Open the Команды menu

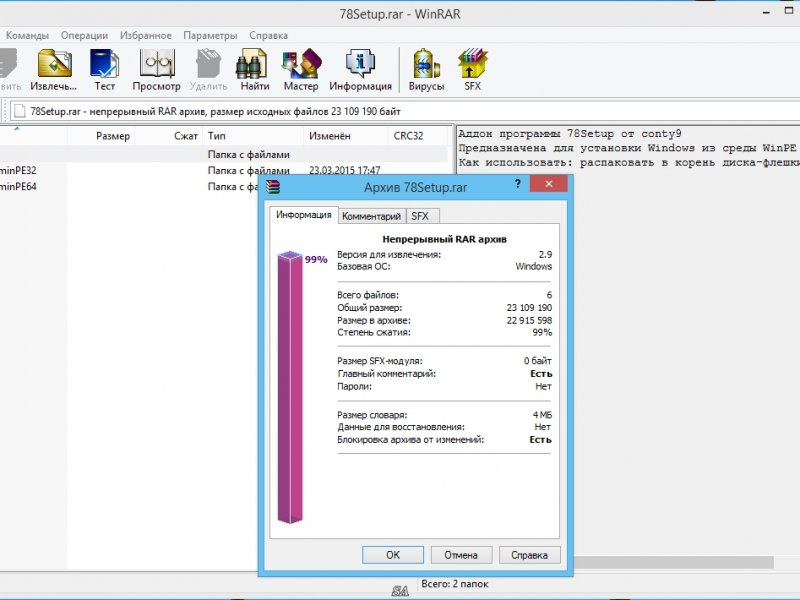(x=27, y=35)
